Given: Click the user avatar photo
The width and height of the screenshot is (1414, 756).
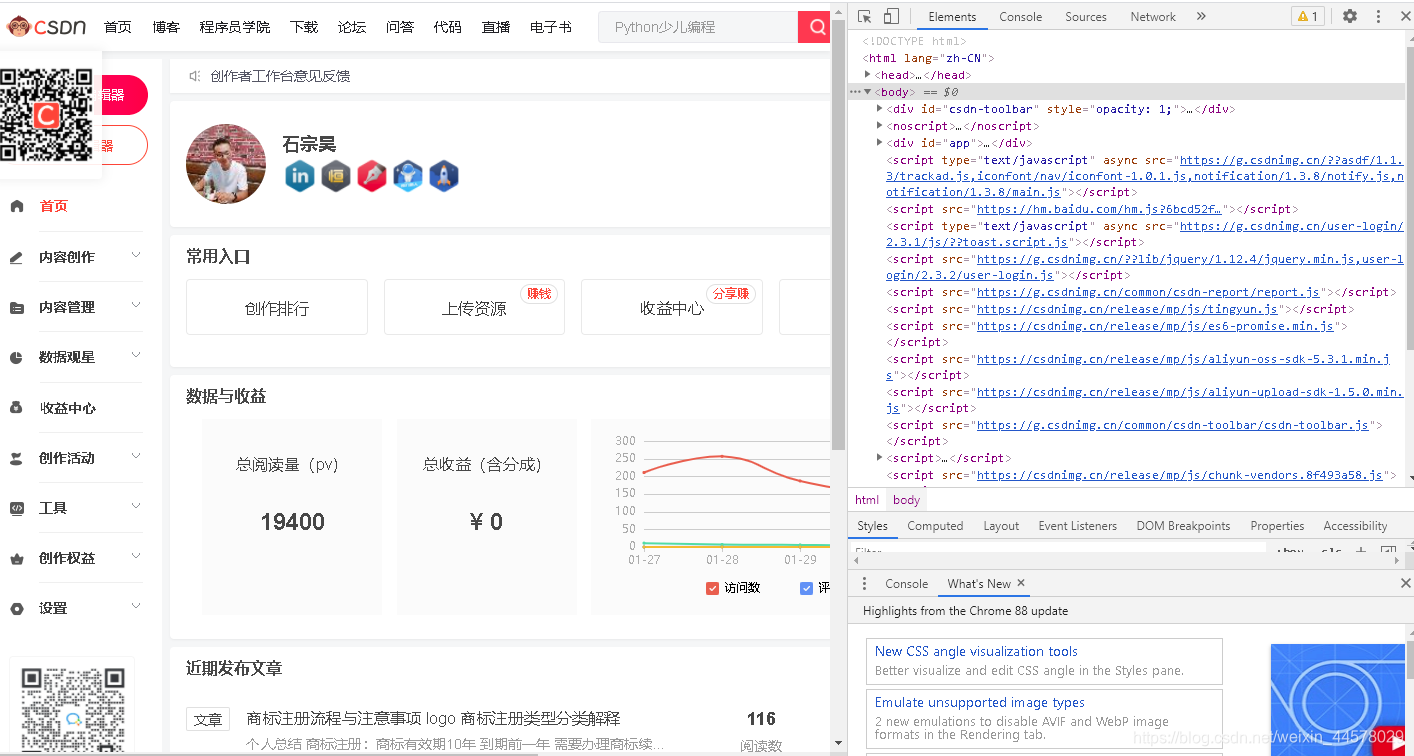Looking at the screenshot, I should pos(226,164).
